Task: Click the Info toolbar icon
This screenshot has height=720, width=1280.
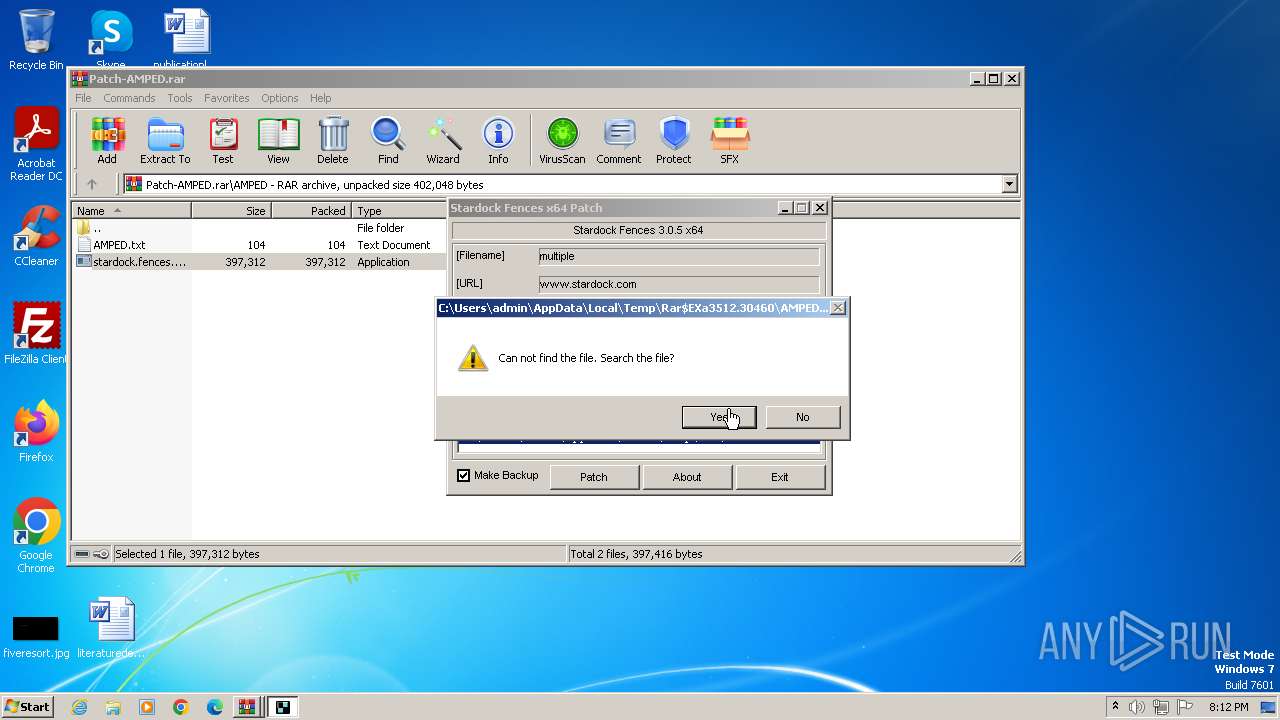Action: pyautogui.click(x=498, y=140)
